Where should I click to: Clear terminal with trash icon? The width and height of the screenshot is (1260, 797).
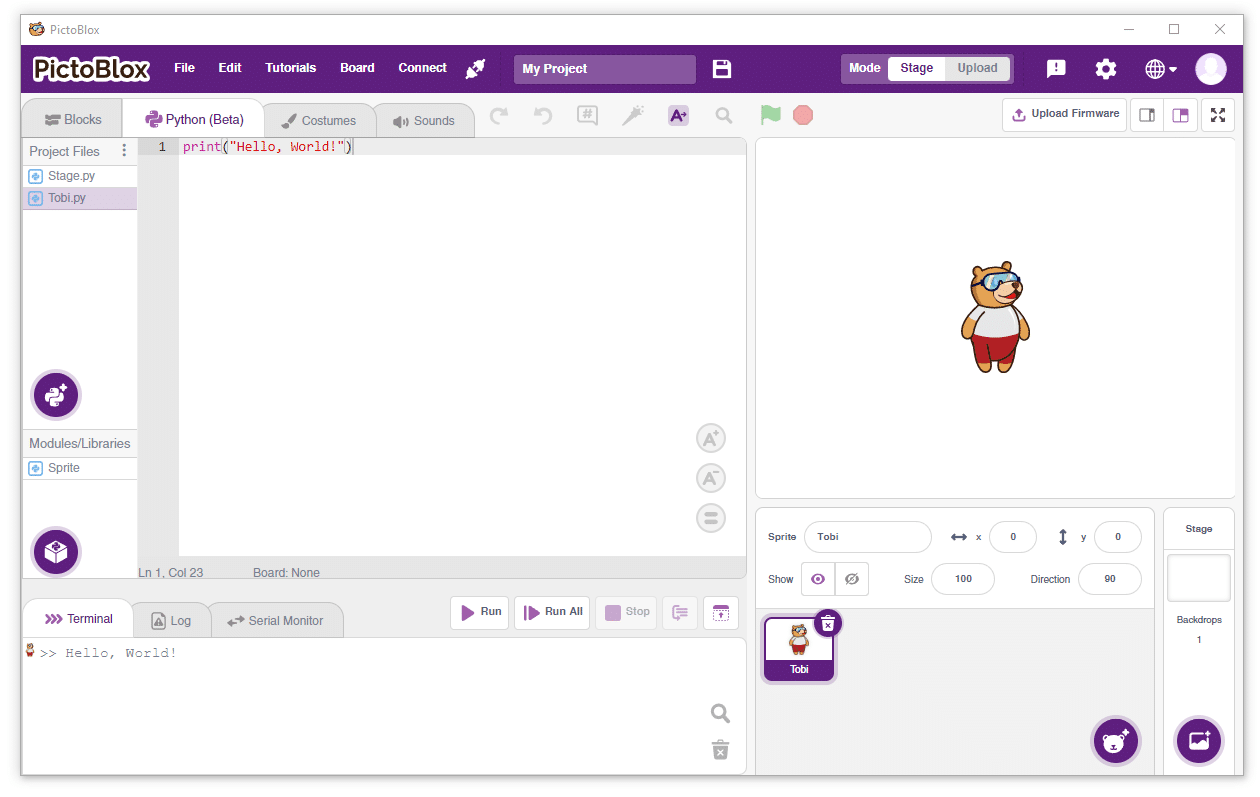(720, 750)
